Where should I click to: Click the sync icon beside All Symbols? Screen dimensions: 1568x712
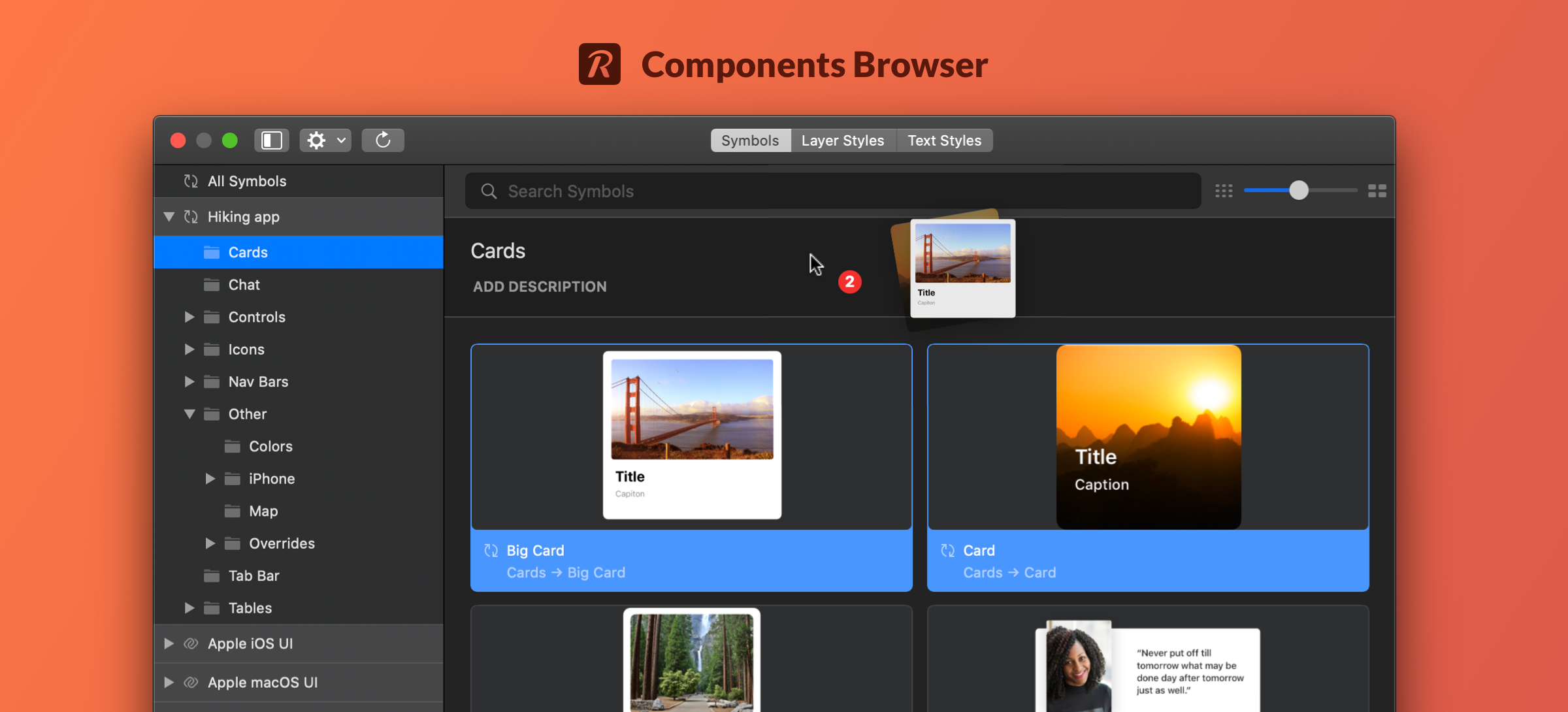point(191,181)
